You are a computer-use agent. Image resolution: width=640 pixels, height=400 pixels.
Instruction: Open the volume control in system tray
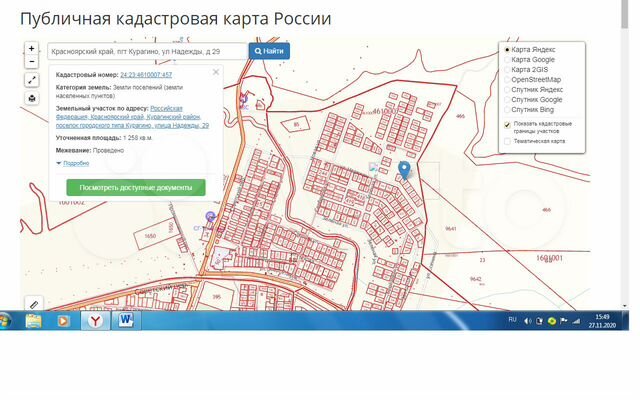[x=527, y=321]
